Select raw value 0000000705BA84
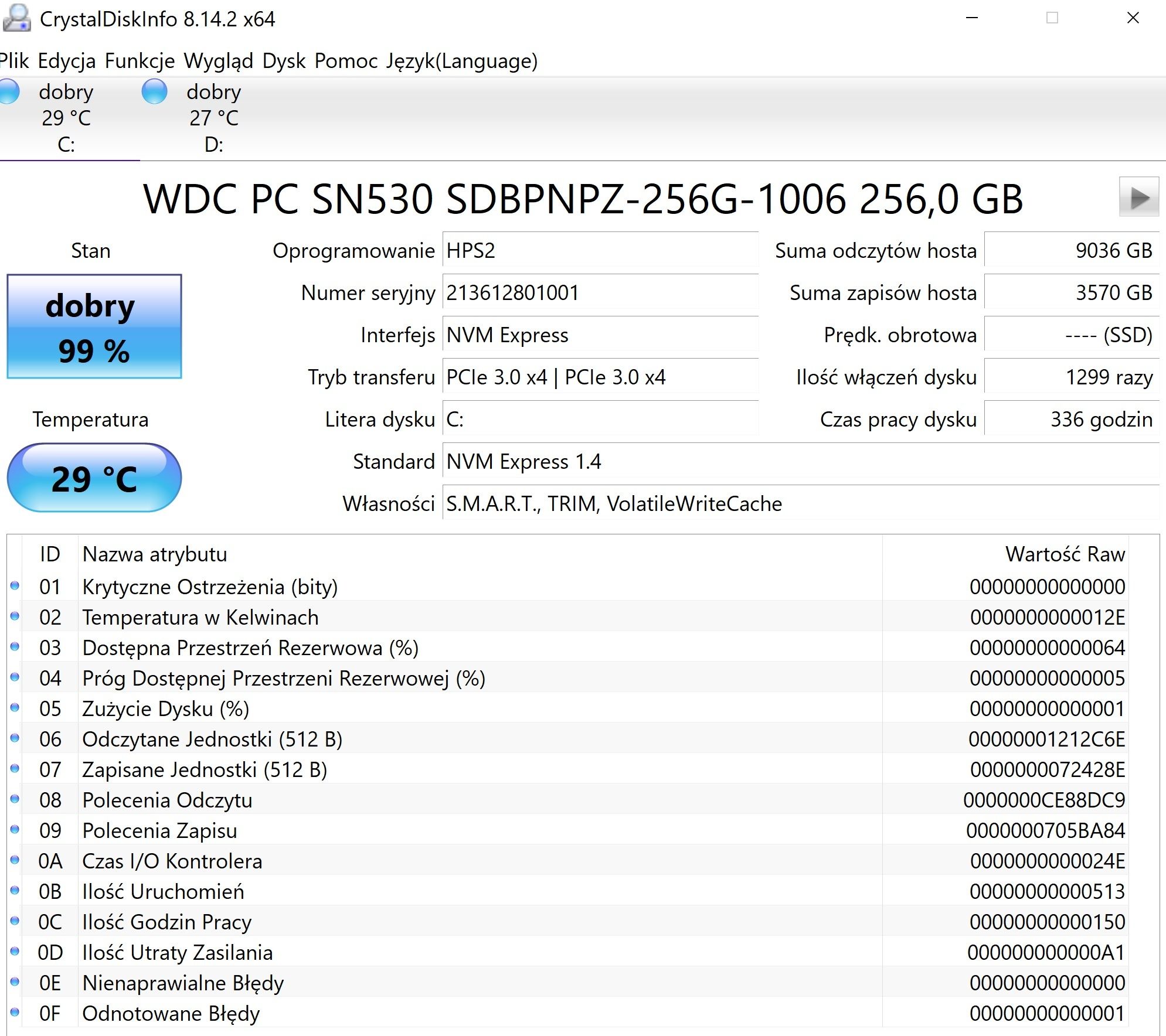Image resolution: width=1166 pixels, height=1036 pixels. tap(1046, 830)
